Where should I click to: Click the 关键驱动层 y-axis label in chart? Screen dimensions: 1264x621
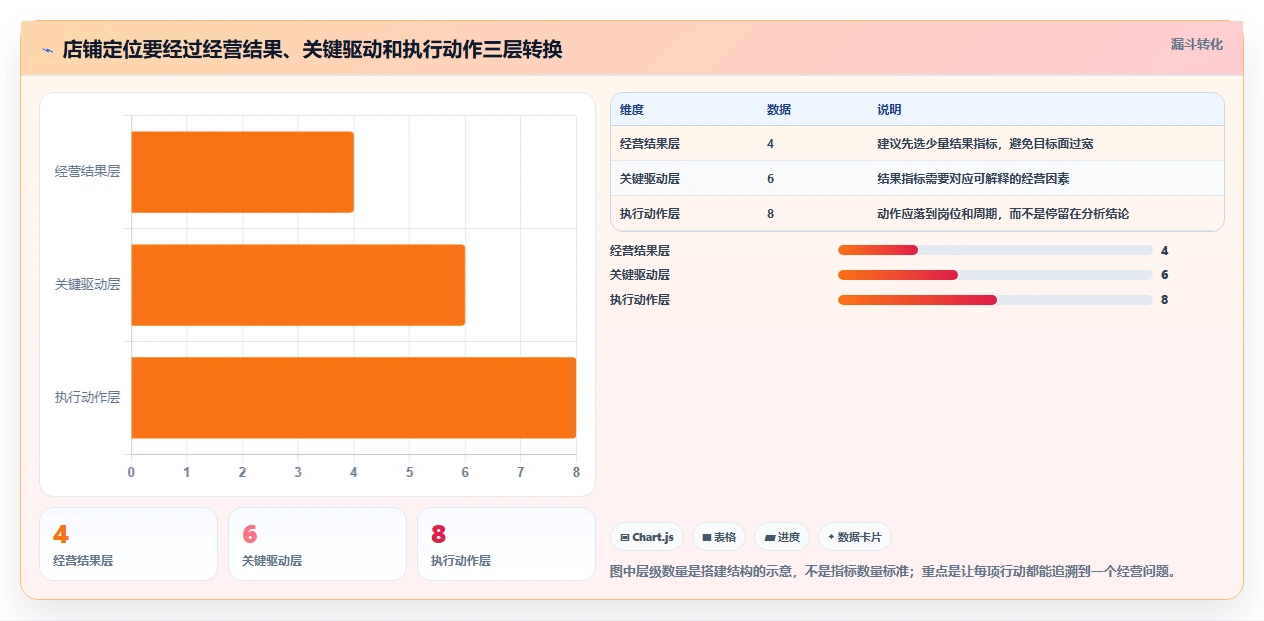point(87,285)
